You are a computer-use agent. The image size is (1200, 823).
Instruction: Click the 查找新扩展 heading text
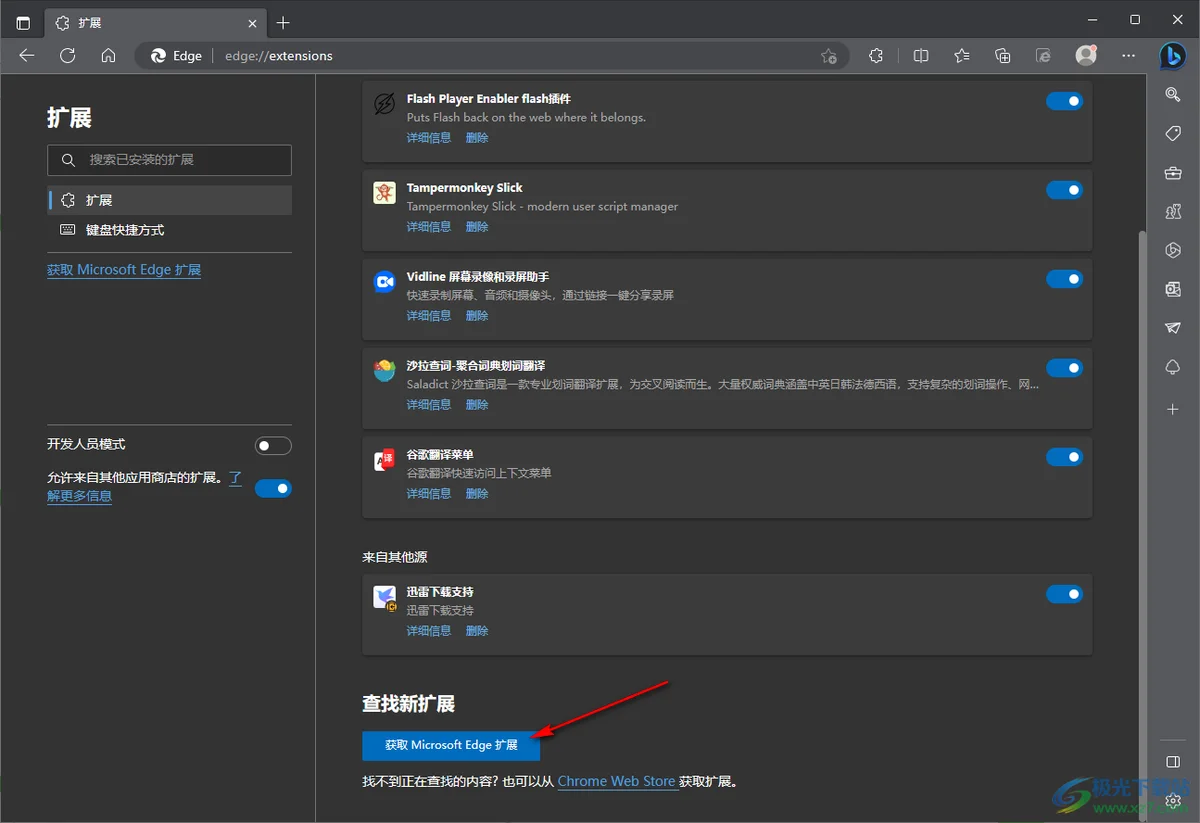(x=408, y=704)
